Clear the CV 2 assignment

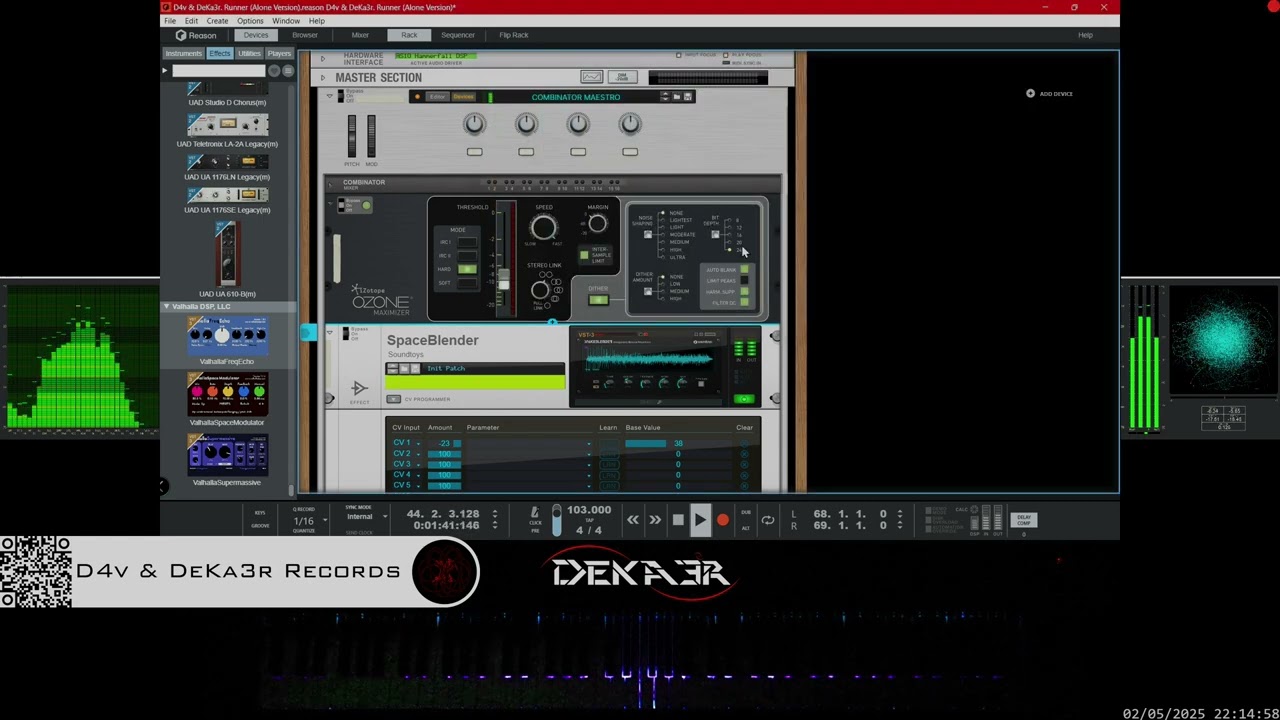(x=744, y=454)
